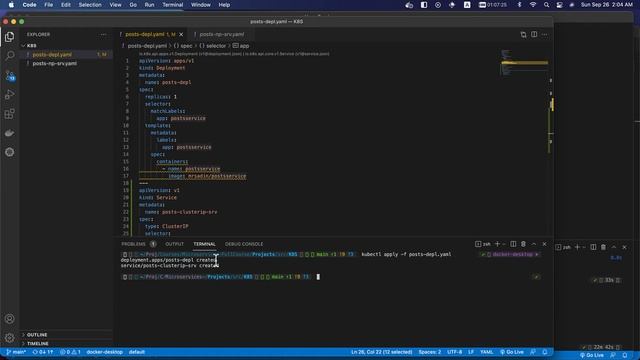Image resolution: width=640 pixels, height=360 pixels.
Task: Add a terminal in the background window
Action: [x=577, y=247]
